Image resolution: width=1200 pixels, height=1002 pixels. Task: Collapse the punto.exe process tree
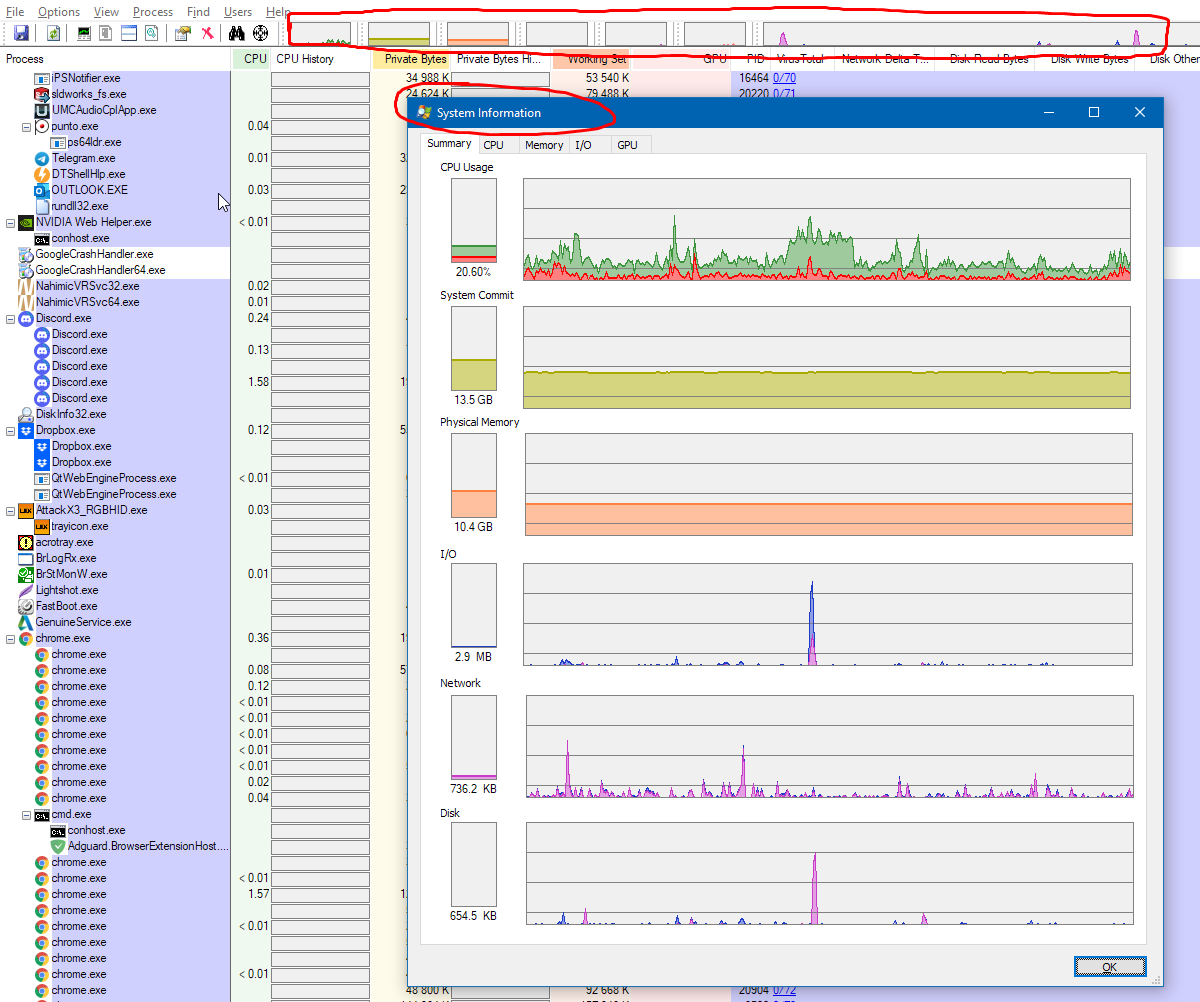(x=26, y=126)
